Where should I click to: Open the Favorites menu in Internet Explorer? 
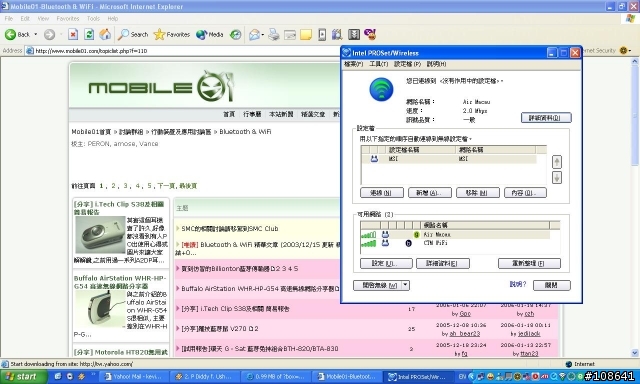pos(68,19)
